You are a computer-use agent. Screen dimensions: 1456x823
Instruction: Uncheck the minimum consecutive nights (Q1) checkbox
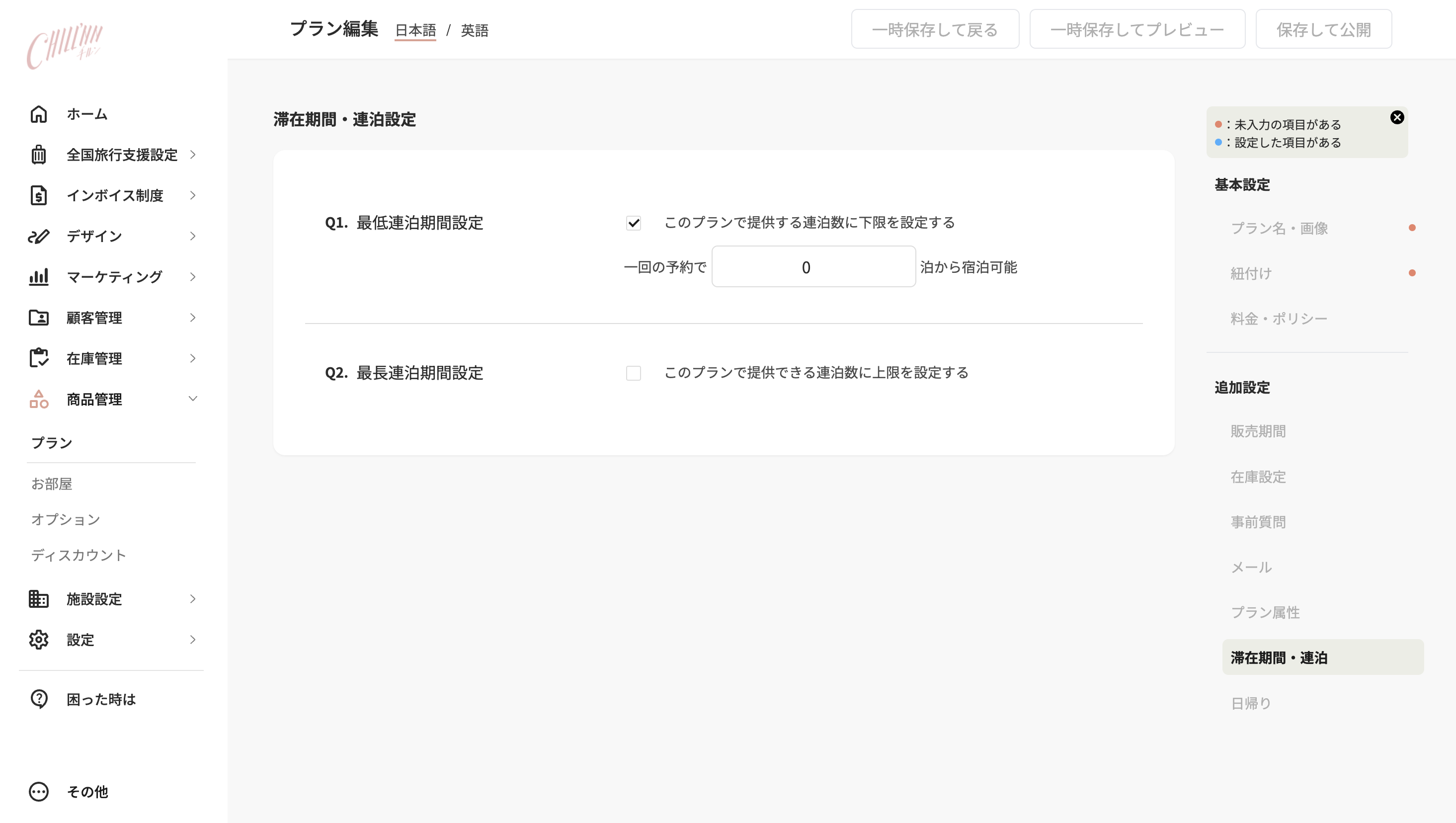click(633, 223)
